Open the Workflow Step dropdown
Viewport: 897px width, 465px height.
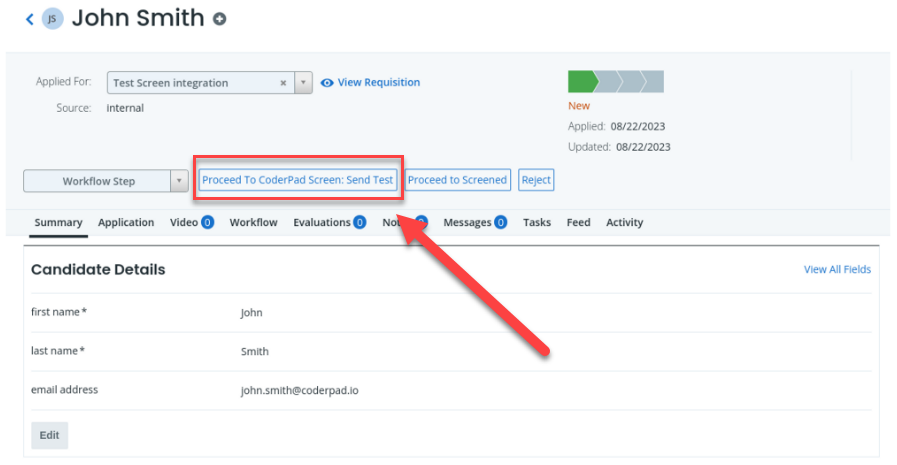[x=106, y=181]
